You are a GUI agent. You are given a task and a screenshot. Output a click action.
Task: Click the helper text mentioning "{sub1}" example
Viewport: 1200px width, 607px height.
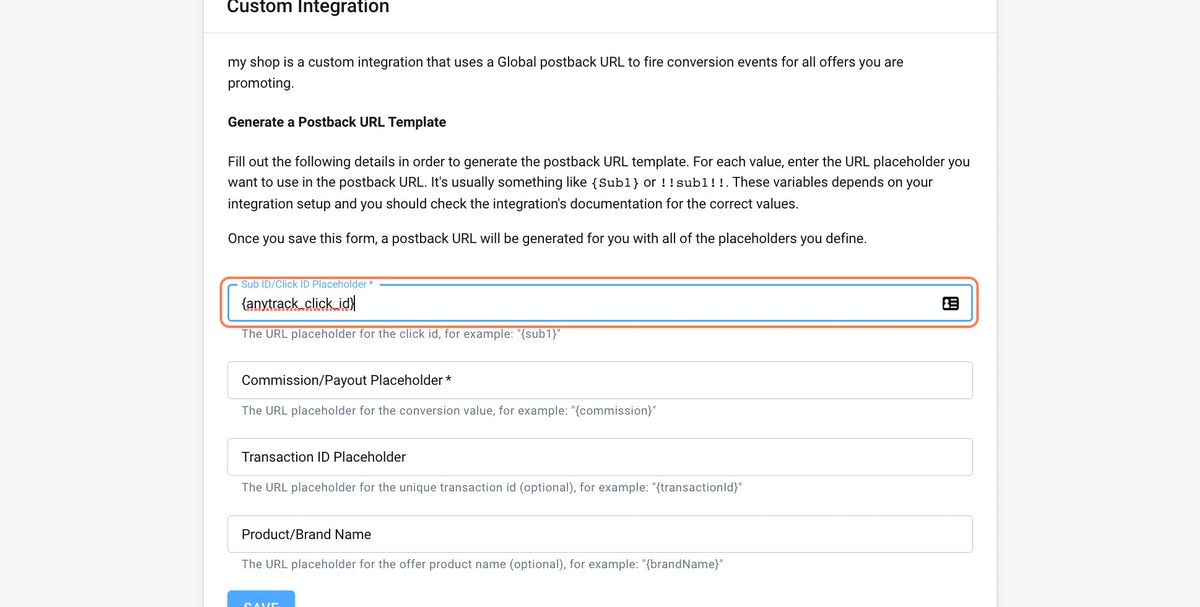pyautogui.click(x=401, y=334)
